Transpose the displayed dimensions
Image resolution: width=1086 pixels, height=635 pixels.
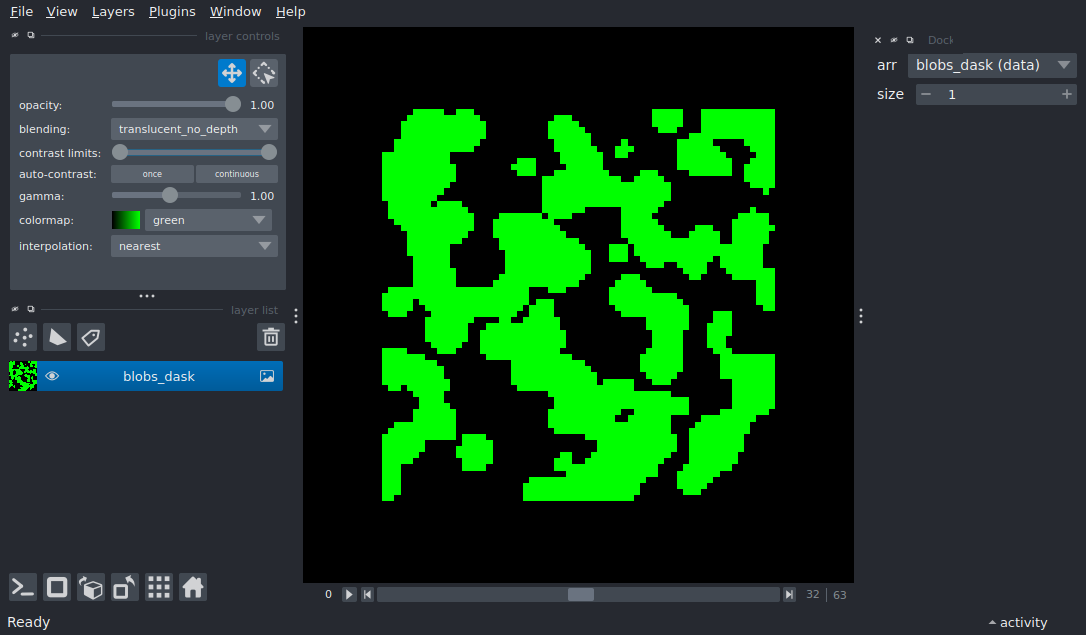pyautogui.click(x=125, y=588)
